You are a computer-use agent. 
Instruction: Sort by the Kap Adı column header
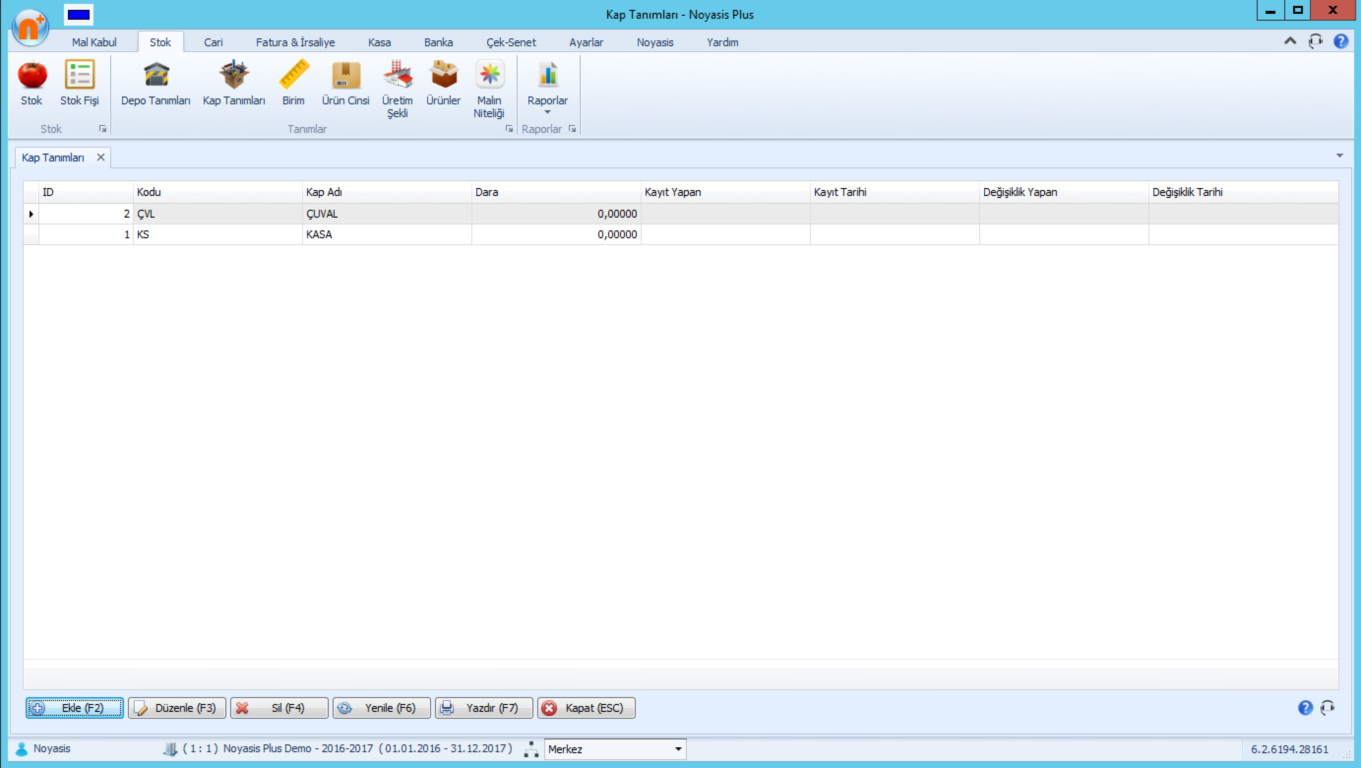click(x=387, y=192)
